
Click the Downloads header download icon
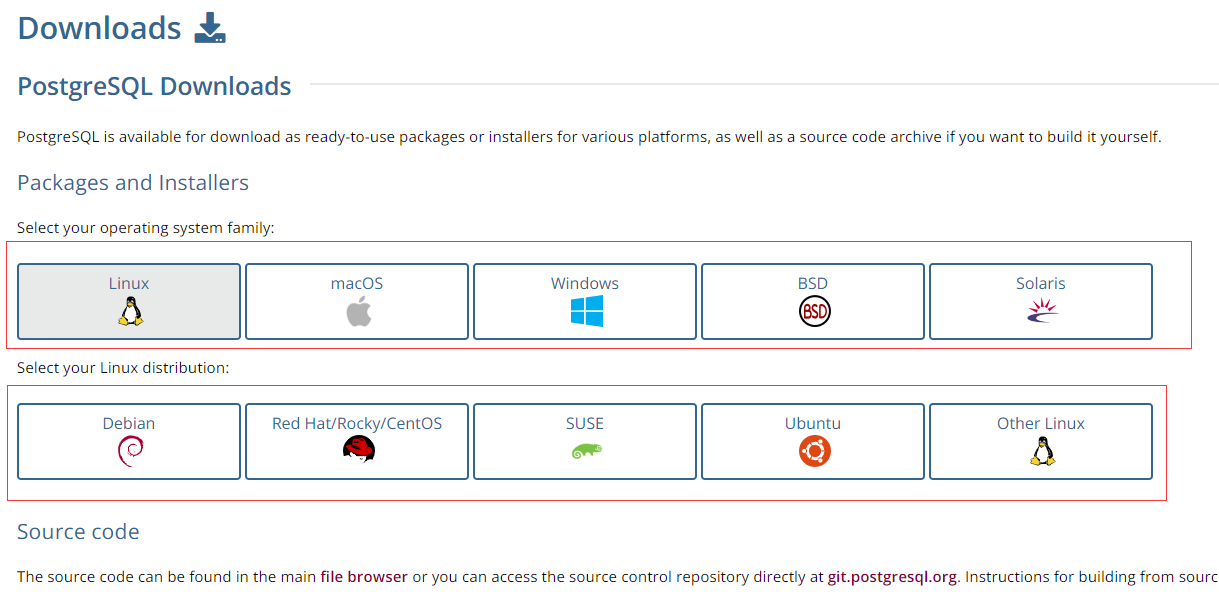point(210,28)
